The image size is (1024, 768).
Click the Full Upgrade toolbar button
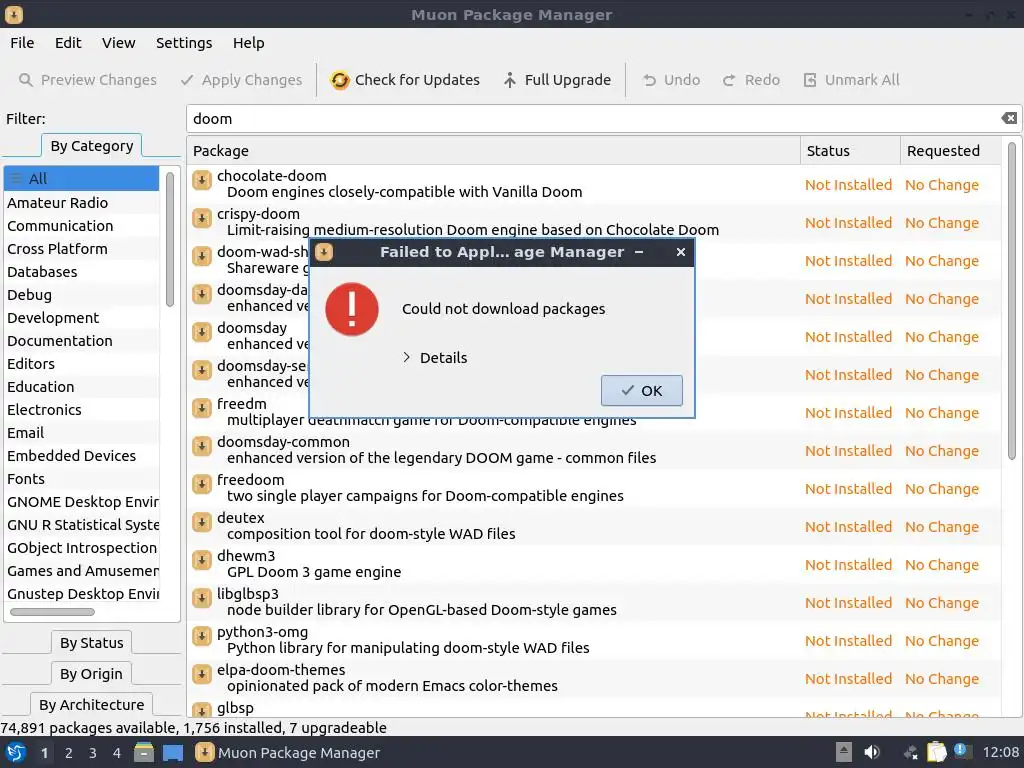(557, 80)
